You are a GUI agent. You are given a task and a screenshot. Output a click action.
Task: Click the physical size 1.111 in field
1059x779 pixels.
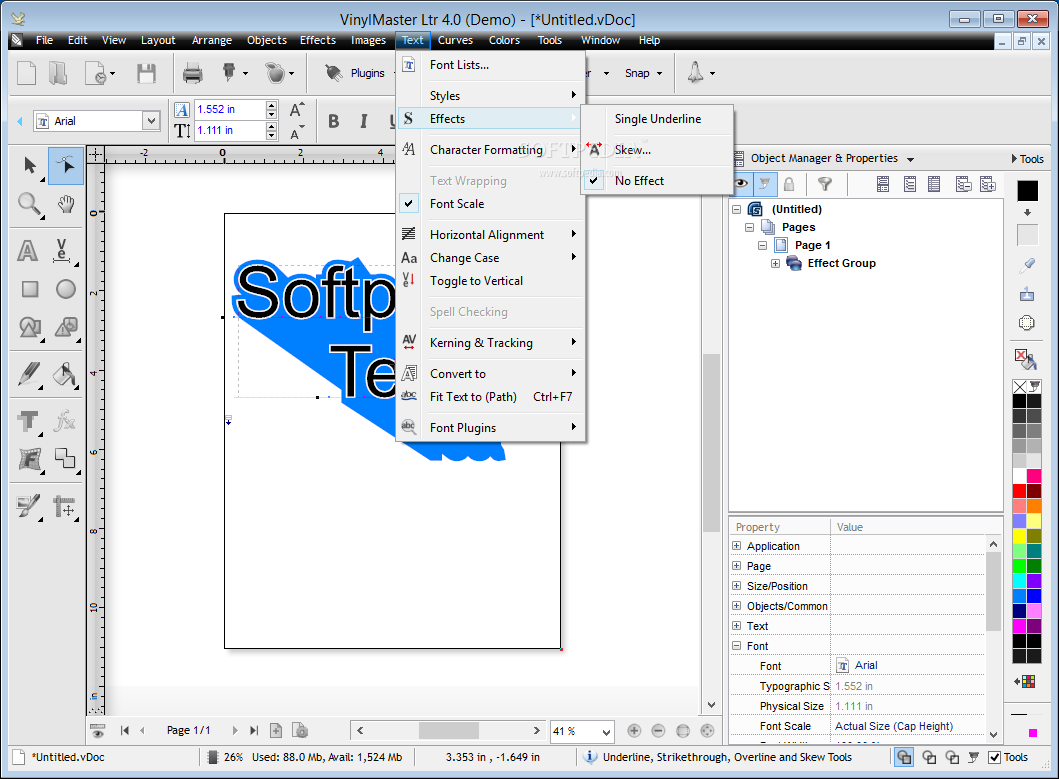(229, 130)
